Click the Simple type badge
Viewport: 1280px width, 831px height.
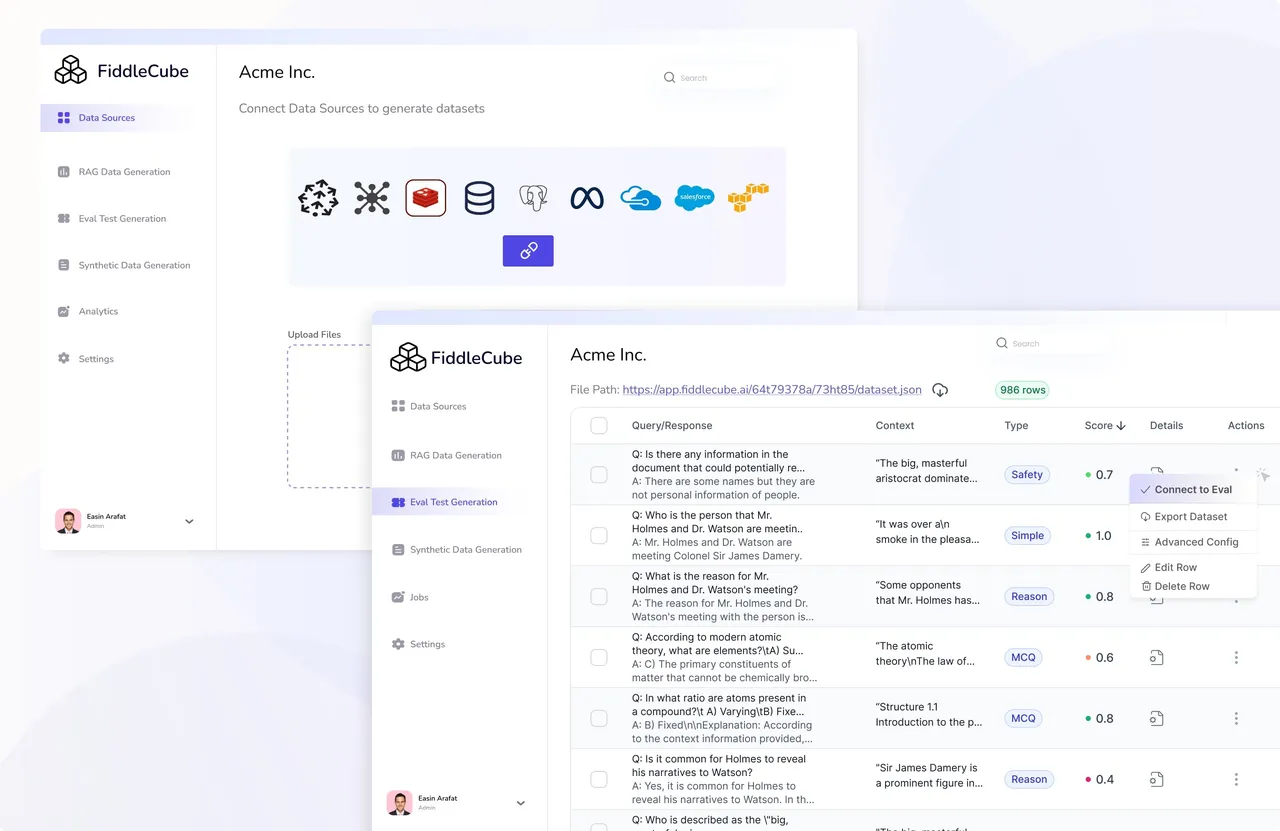1027,536
